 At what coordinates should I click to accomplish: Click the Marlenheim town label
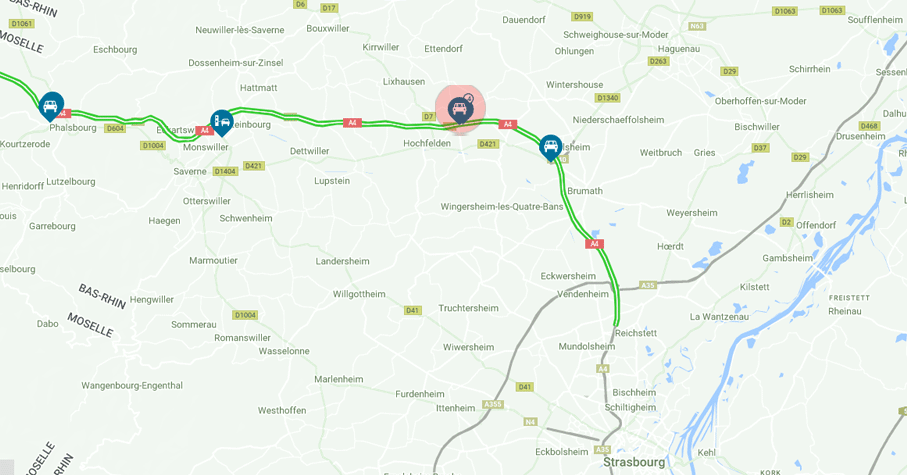click(339, 379)
